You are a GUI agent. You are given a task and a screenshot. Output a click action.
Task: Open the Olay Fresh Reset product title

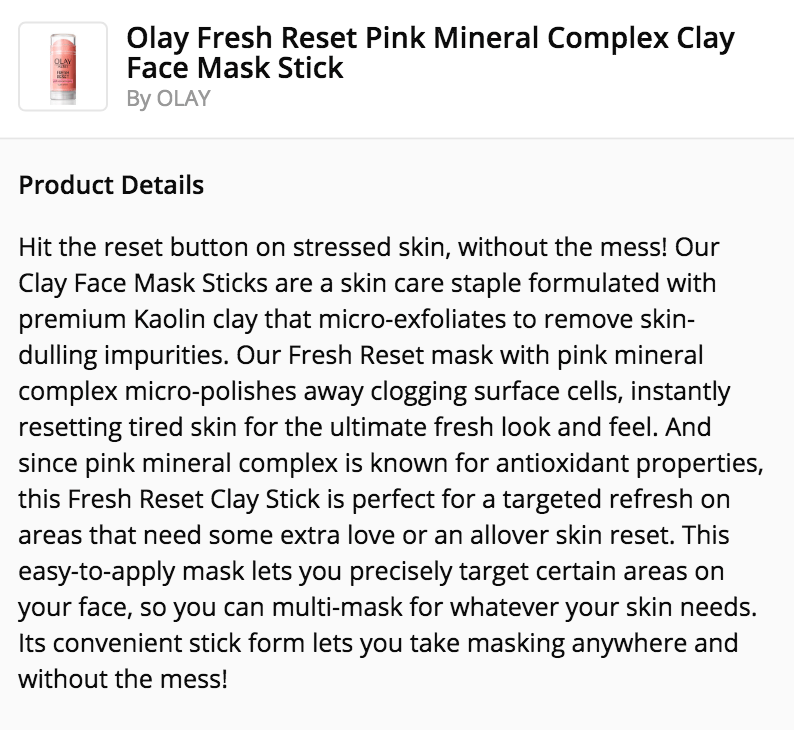[x=429, y=53]
